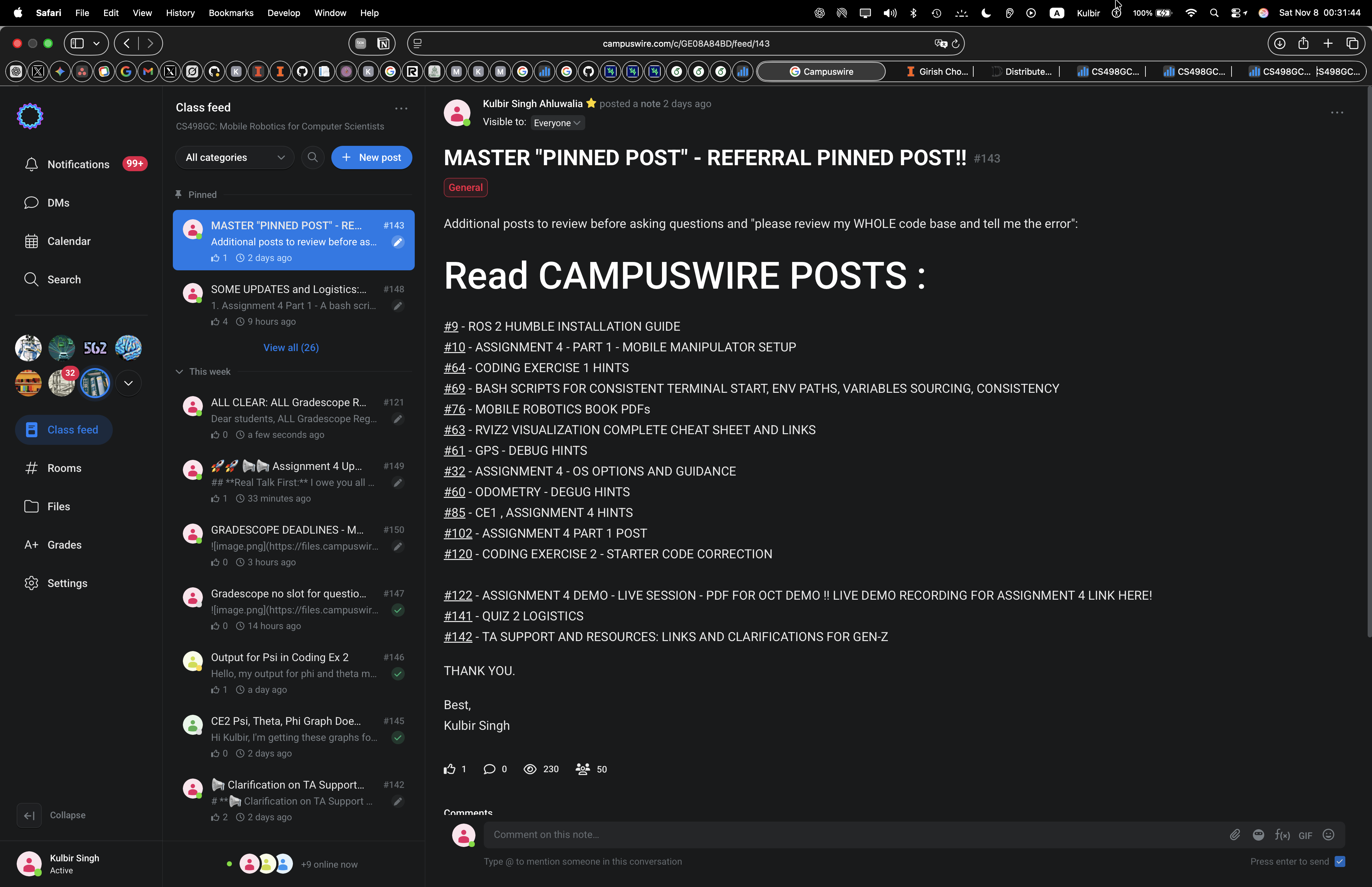This screenshot has width=1372, height=887.
Task: Toggle Do Not Disturb moon in menu bar
Action: (x=986, y=13)
